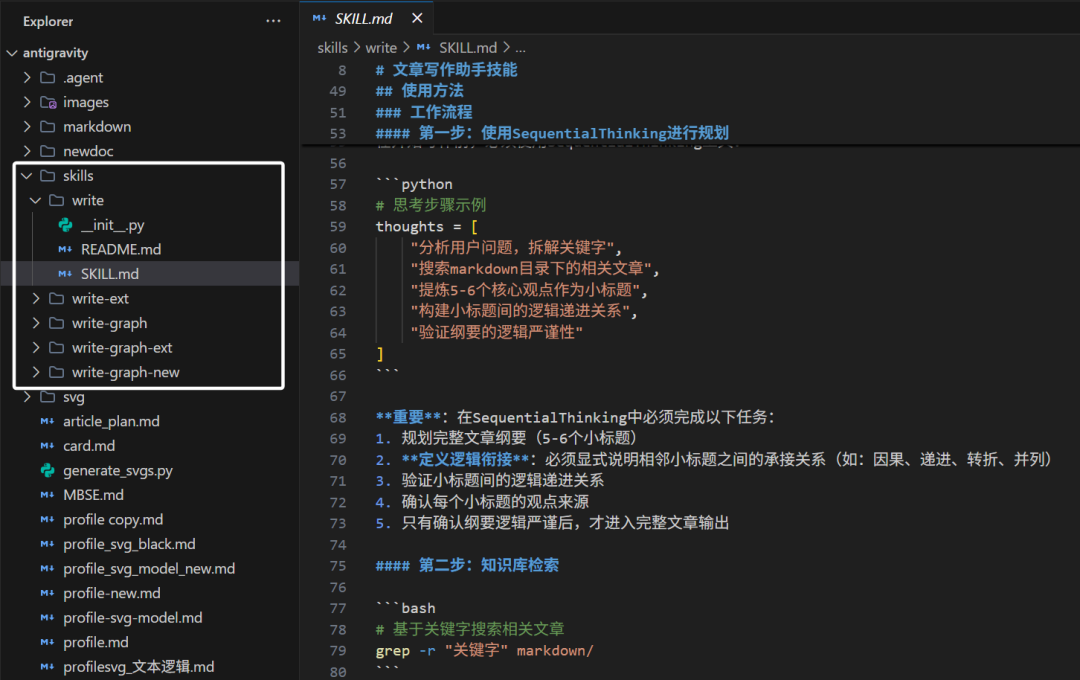Image resolution: width=1080 pixels, height=680 pixels.
Task: Open profilesvg_文本逻辑.md file
Action: [x=138, y=667]
